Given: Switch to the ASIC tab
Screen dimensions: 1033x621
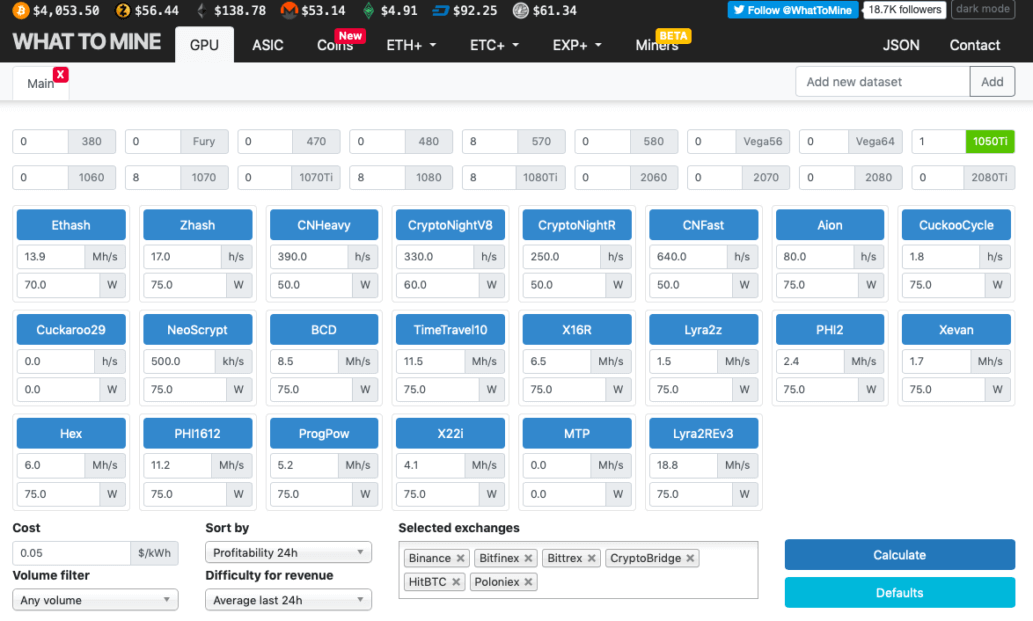Looking at the screenshot, I should (267, 45).
